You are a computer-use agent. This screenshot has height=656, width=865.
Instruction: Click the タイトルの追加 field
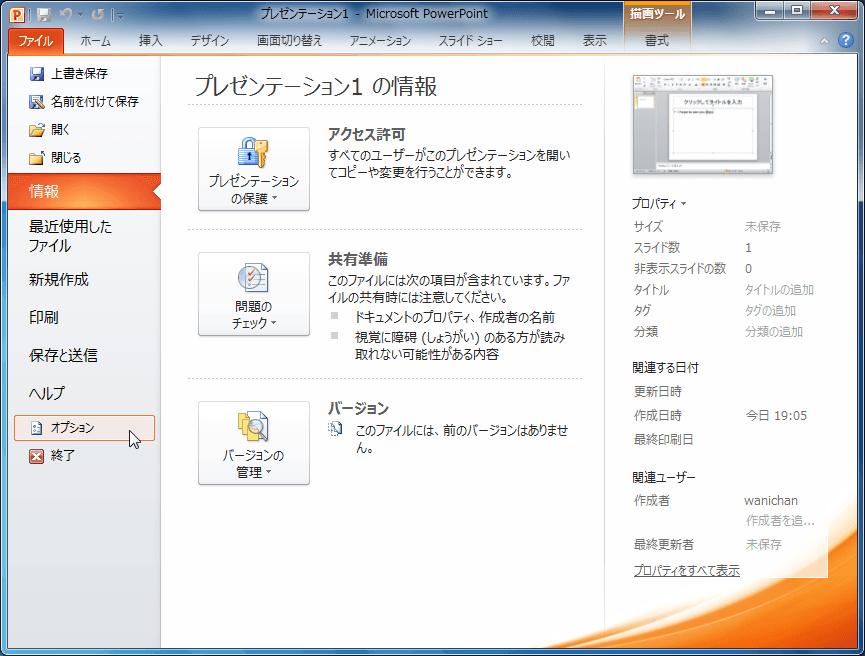pos(779,290)
